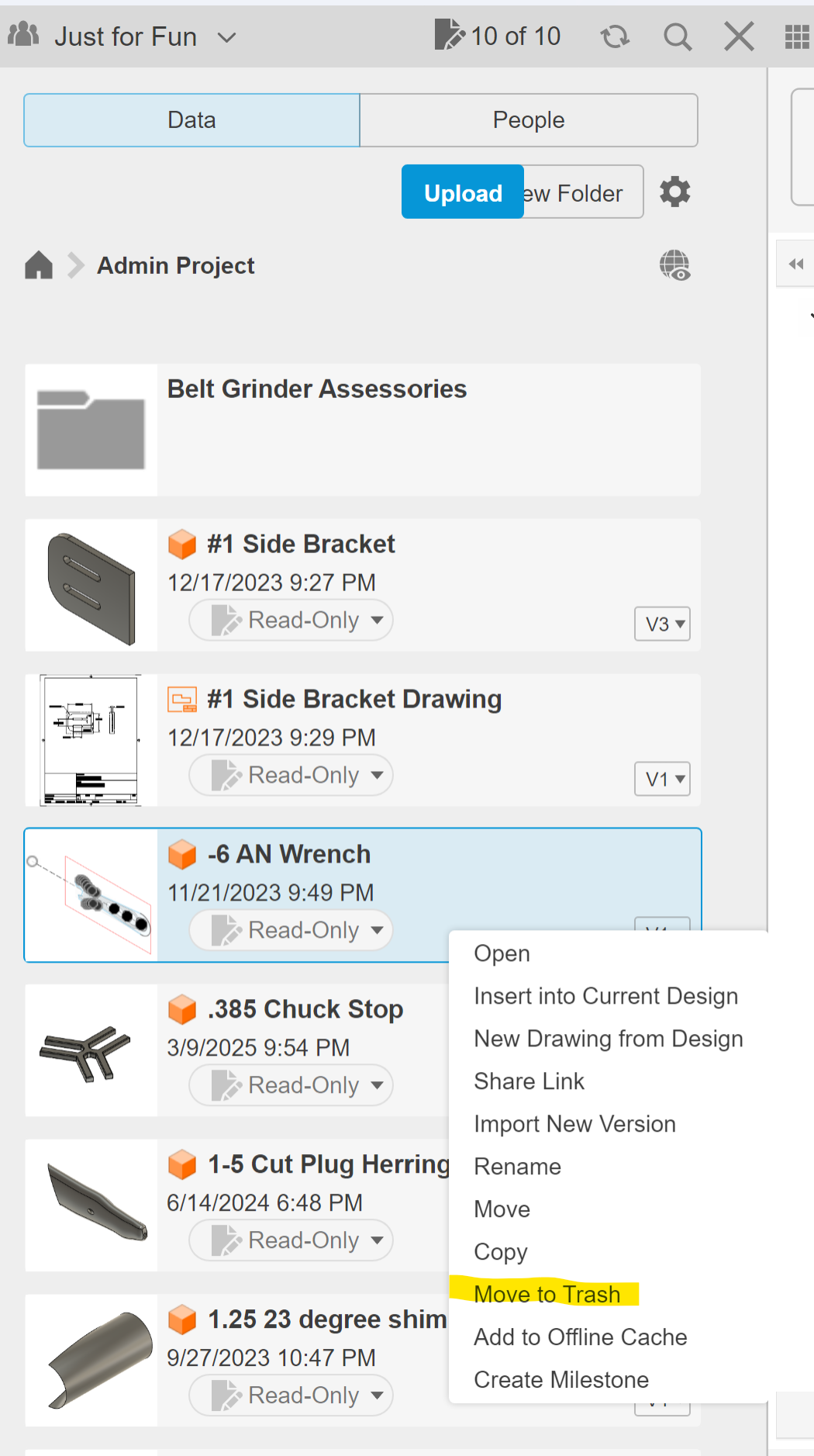
Task: Click the team people icon
Action: coord(23,35)
